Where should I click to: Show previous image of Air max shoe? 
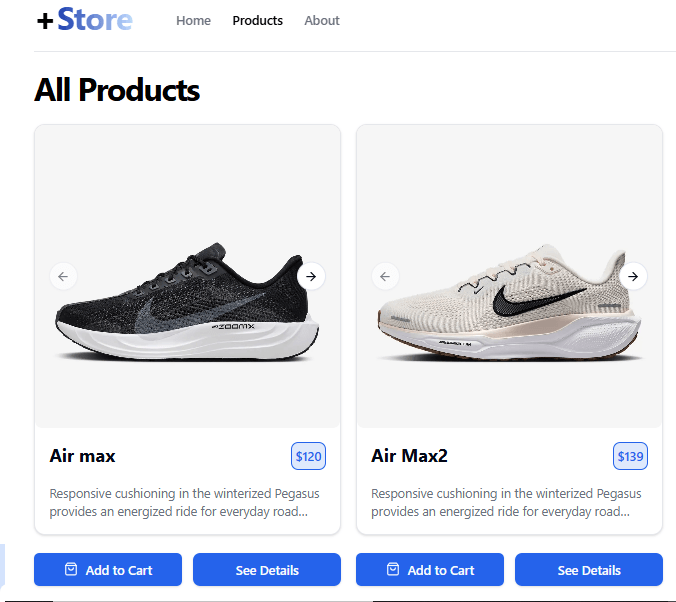click(64, 276)
